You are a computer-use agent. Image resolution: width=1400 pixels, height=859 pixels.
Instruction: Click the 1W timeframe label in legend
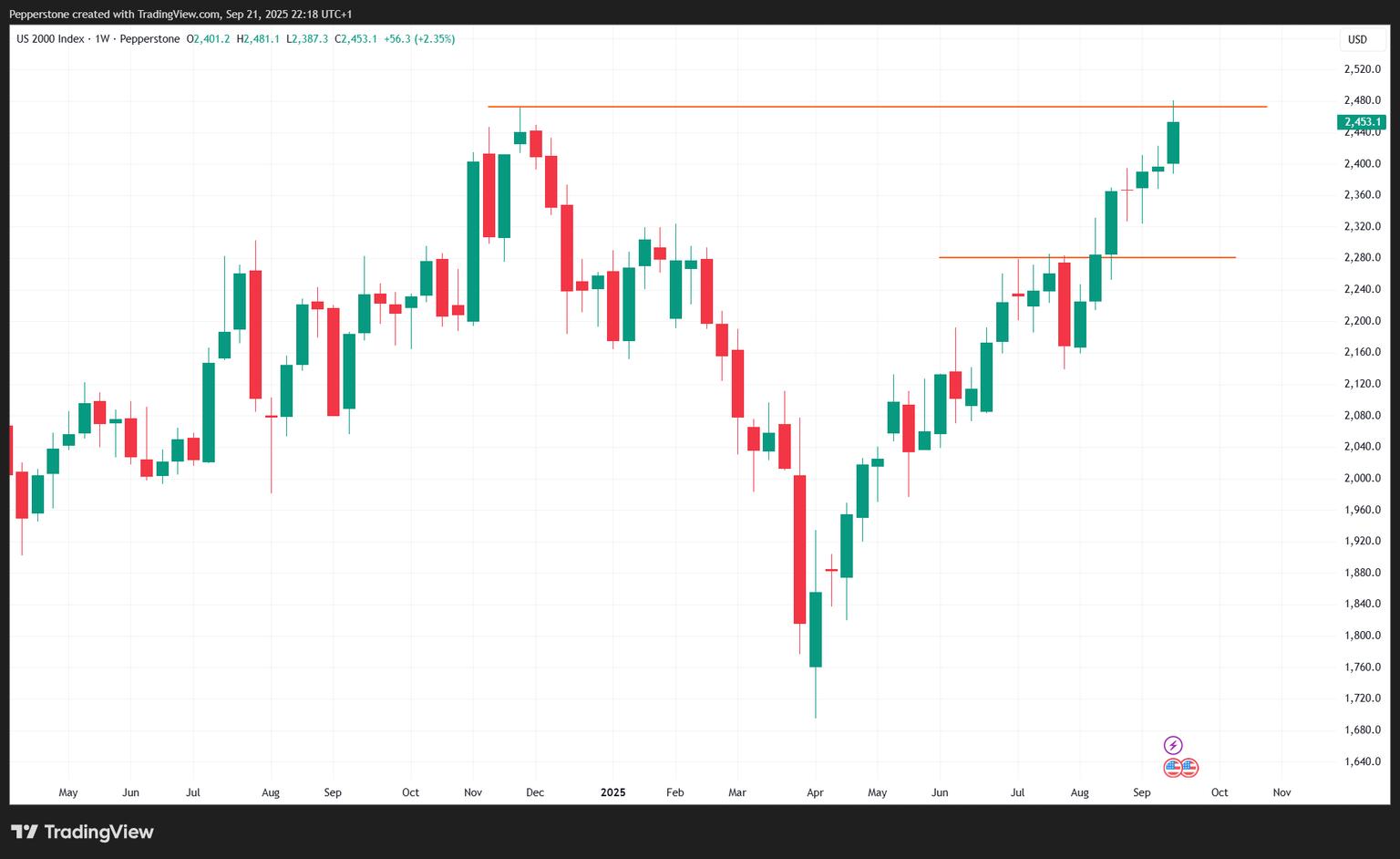[102, 39]
